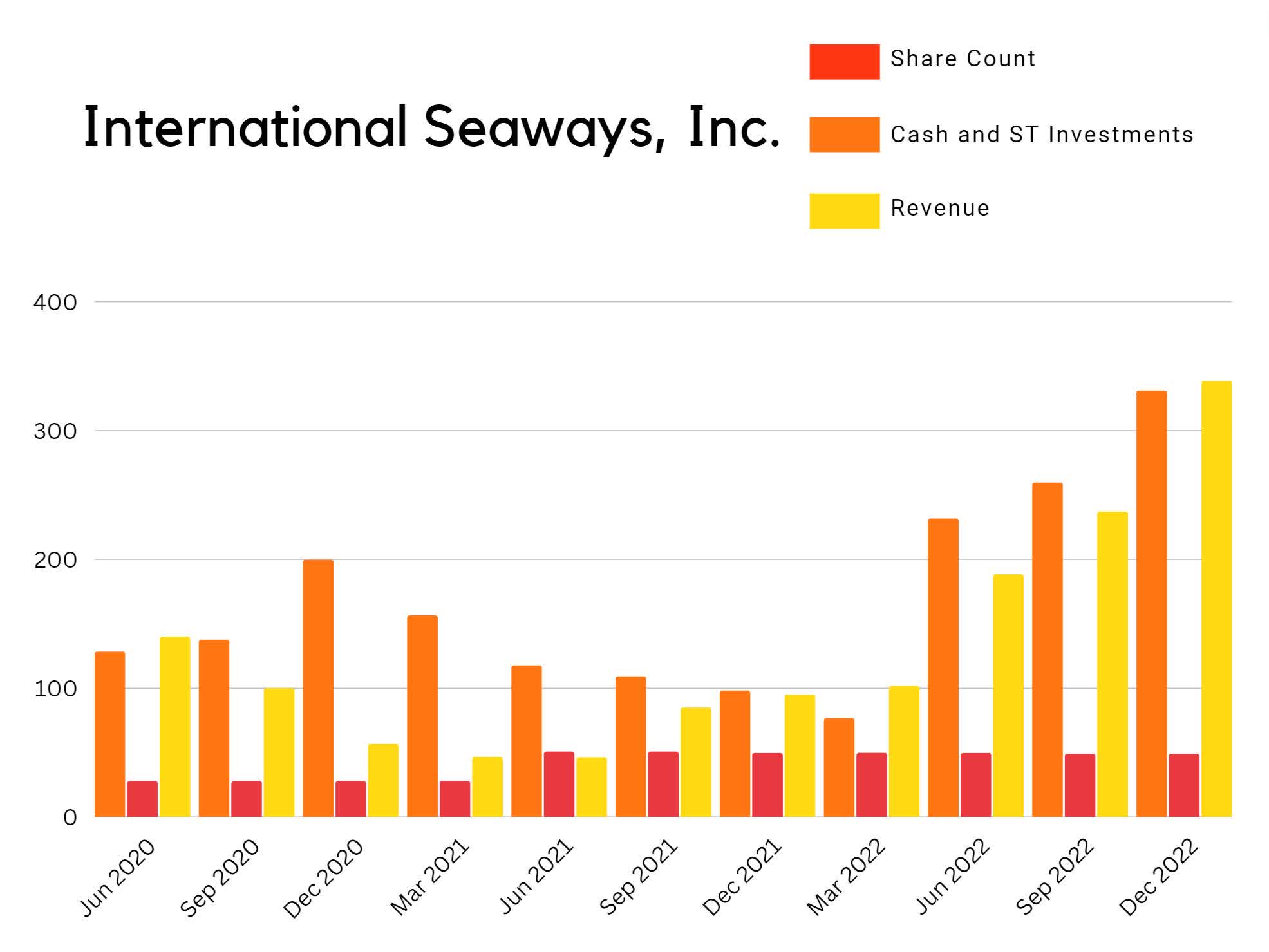Select the 'Revenue' legend label
Image resolution: width=1269 pixels, height=952 pixels.
(x=940, y=208)
